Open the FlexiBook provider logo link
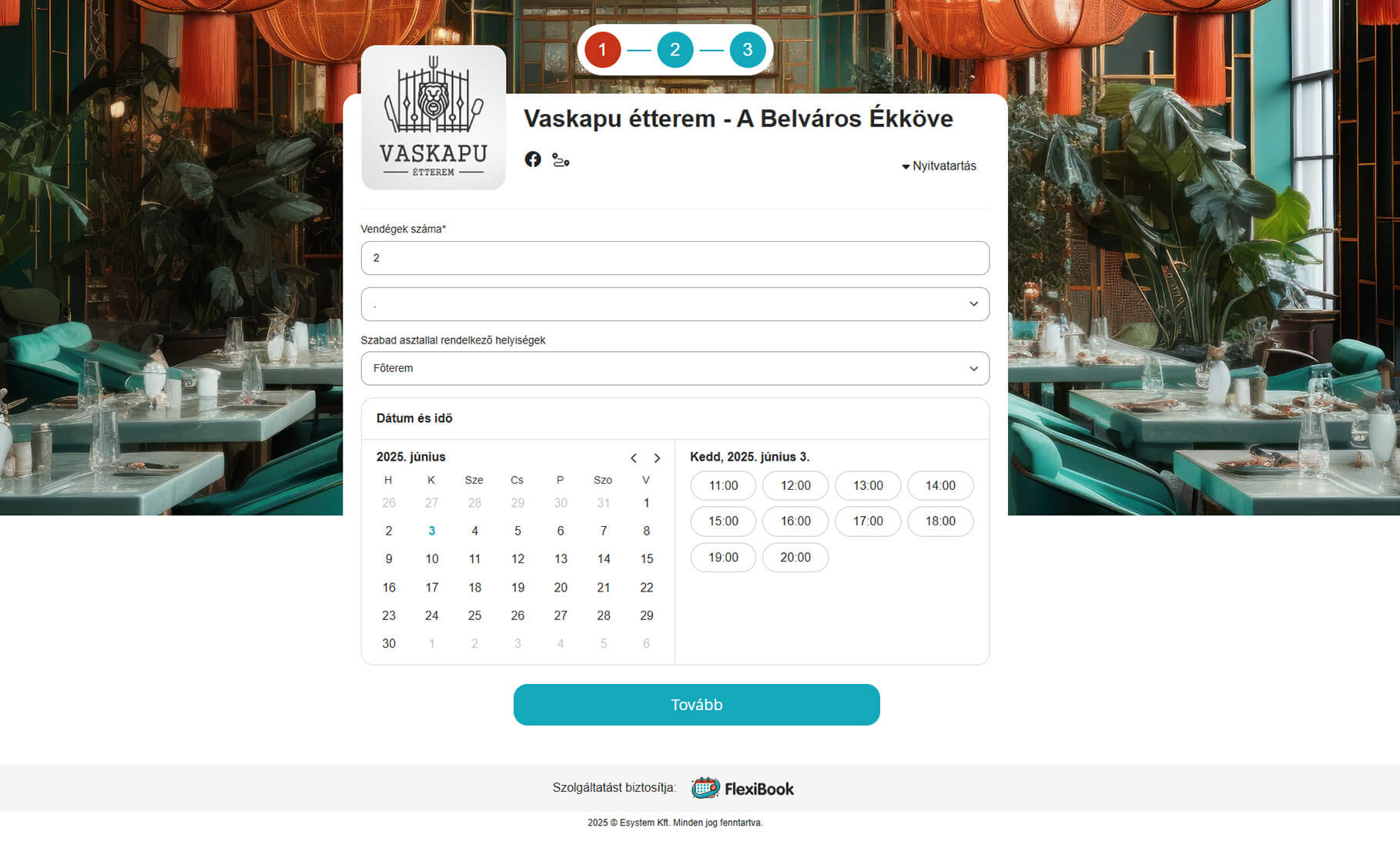This screenshot has width=1400, height=848. pyautogui.click(x=742, y=788)
